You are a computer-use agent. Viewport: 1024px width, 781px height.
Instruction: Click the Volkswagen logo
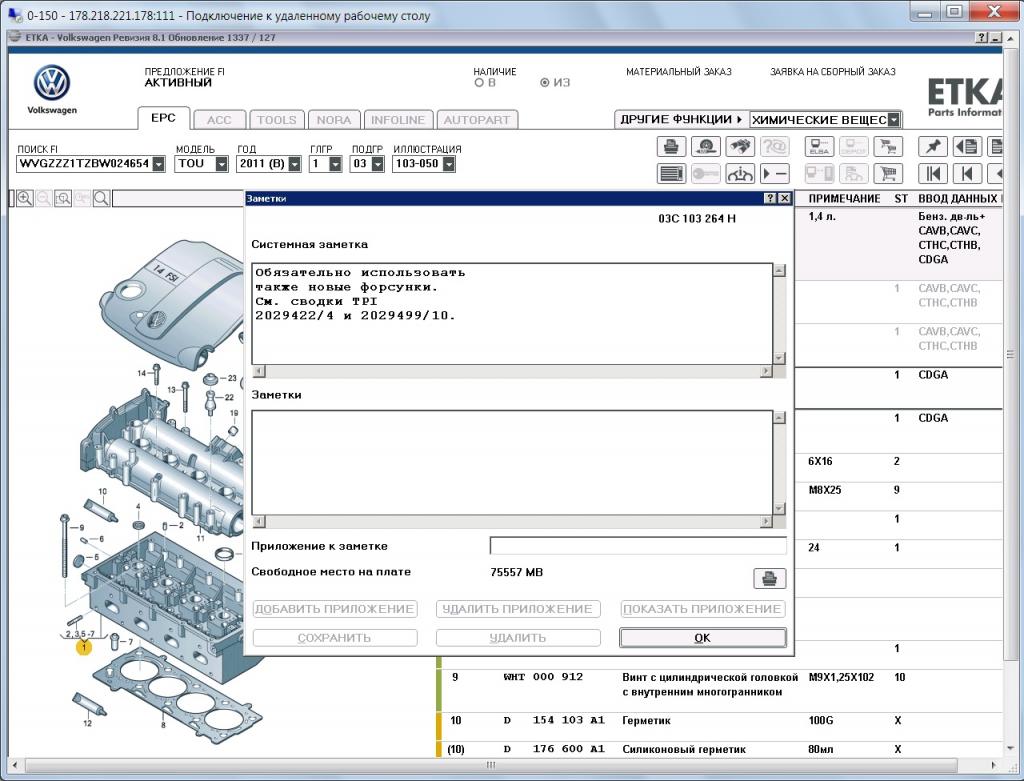52,83
